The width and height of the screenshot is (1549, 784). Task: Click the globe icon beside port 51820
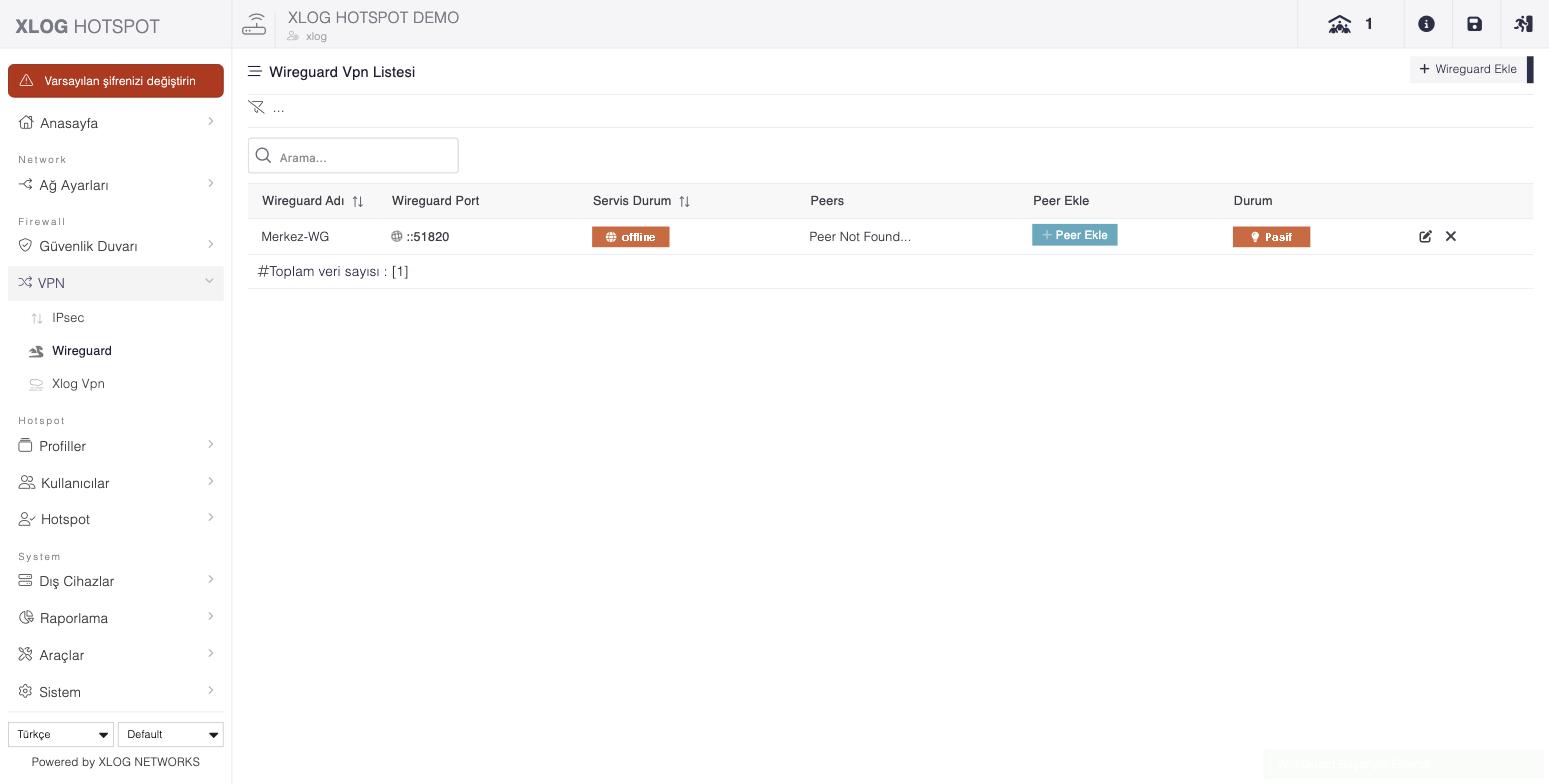(x=397, y=237)
